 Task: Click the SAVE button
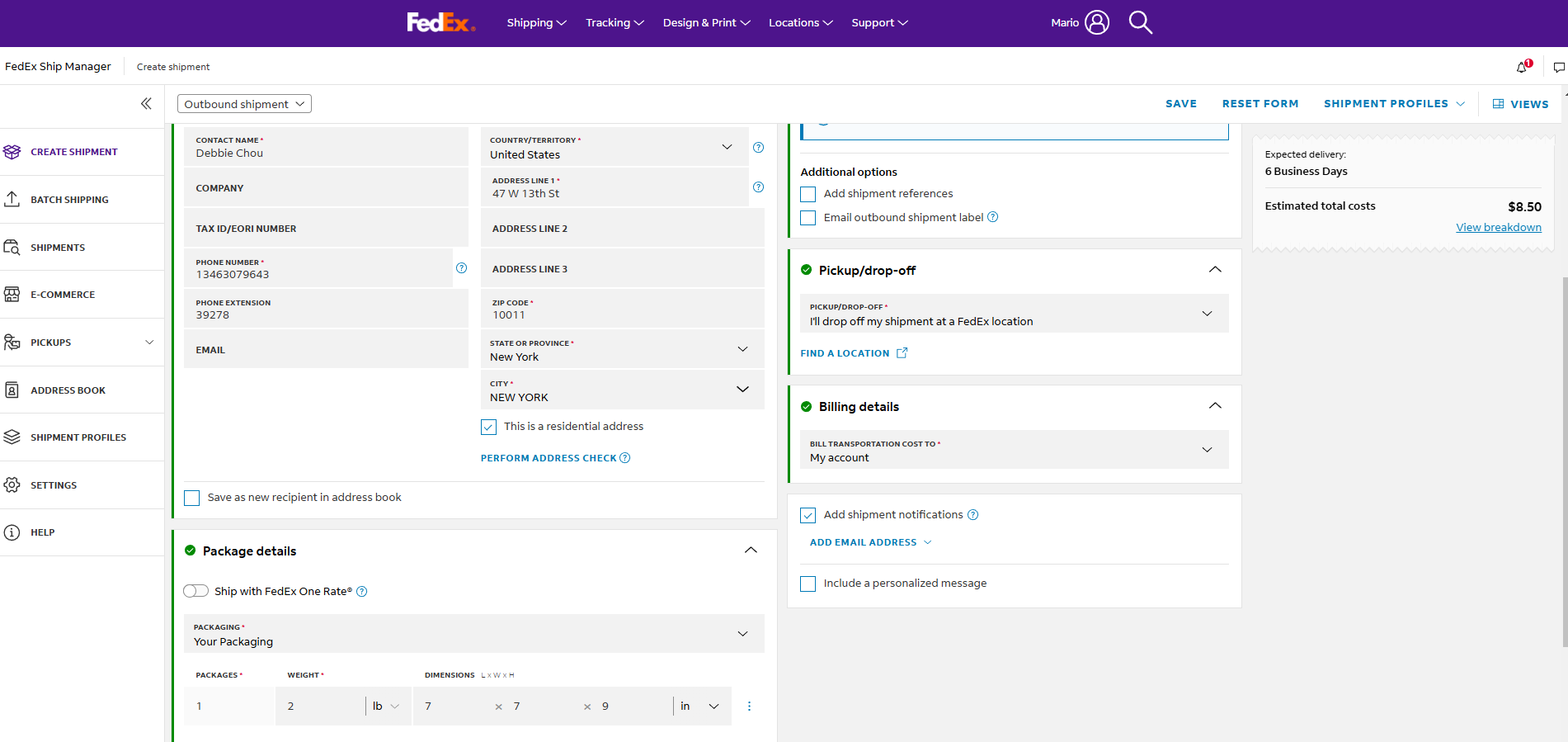coord(1181,104)
